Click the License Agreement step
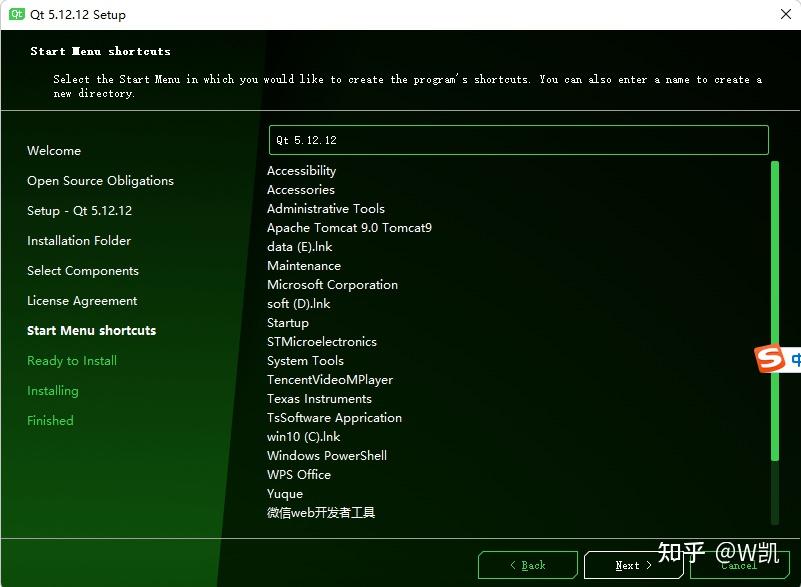 click(x=82, y=301)
